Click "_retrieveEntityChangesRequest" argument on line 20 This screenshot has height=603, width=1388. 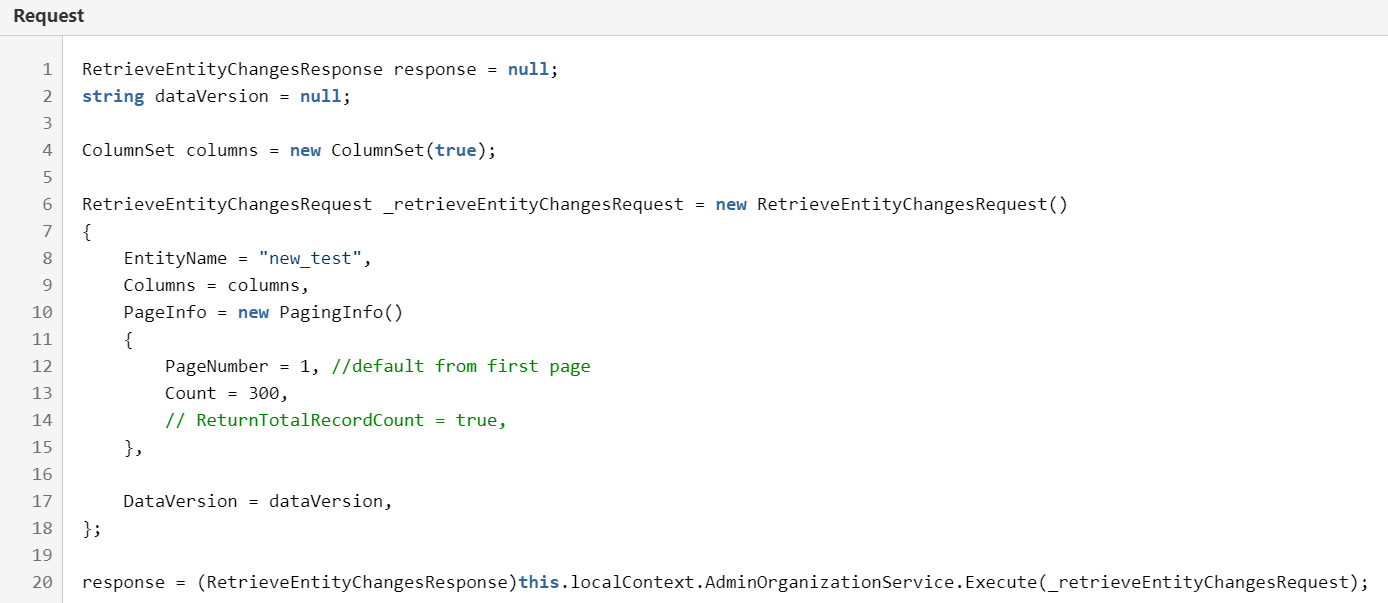pos(1197,583)
